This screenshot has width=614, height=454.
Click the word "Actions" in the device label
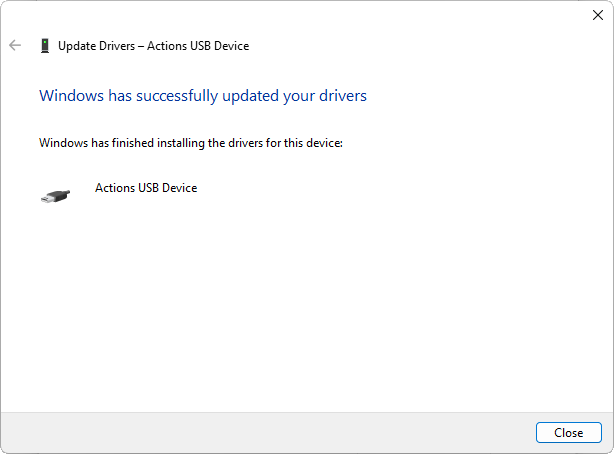click(x=116, y=188)
